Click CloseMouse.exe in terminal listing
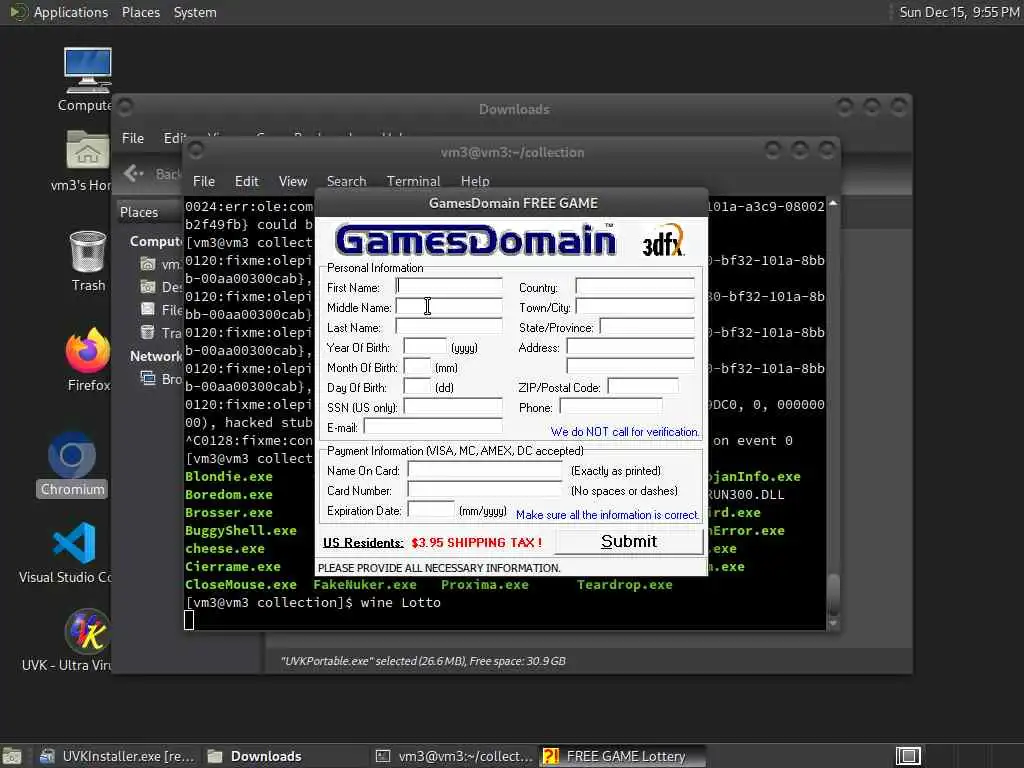 tap(240, 584)
